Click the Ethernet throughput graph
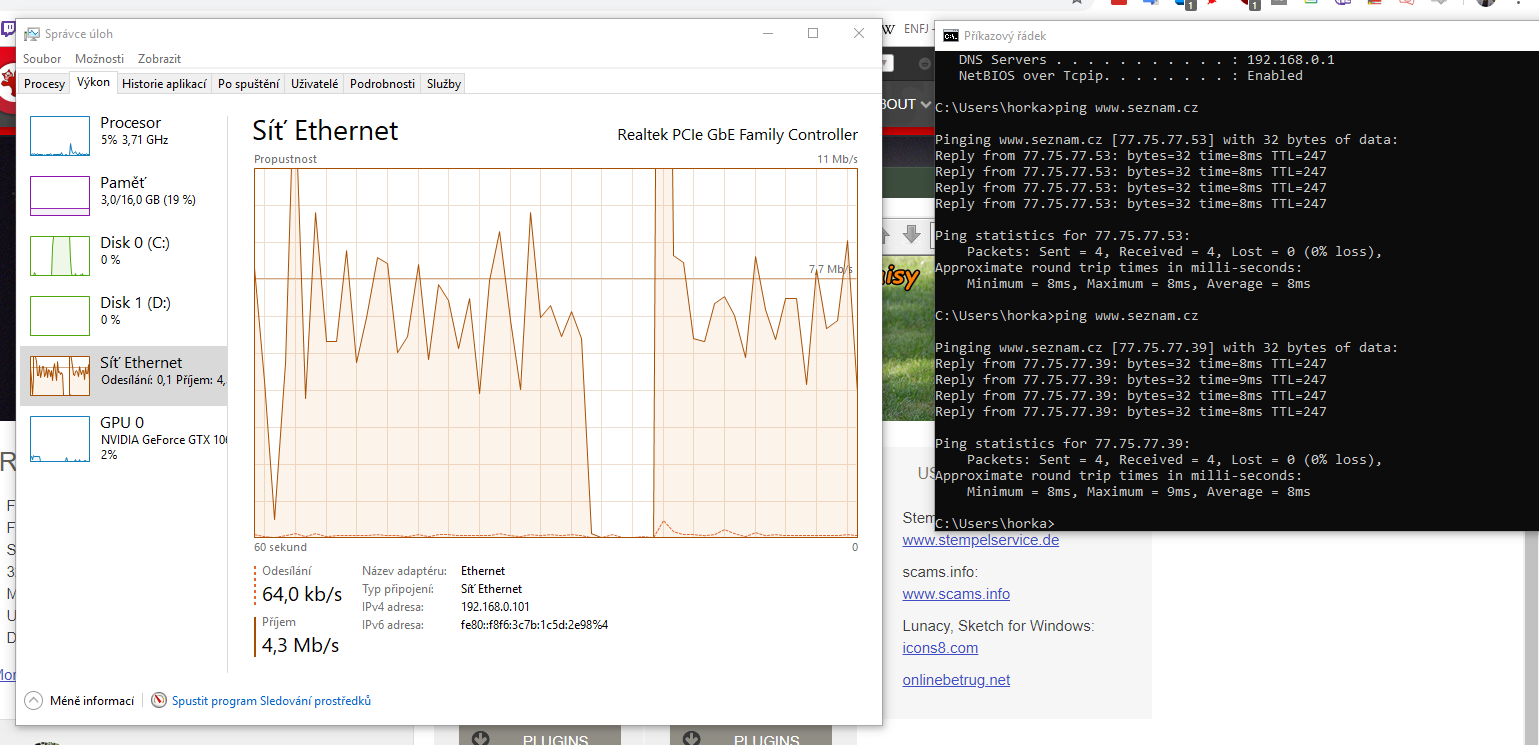Viewport: 1539px width, 745px height. click(x=556, y=353)
